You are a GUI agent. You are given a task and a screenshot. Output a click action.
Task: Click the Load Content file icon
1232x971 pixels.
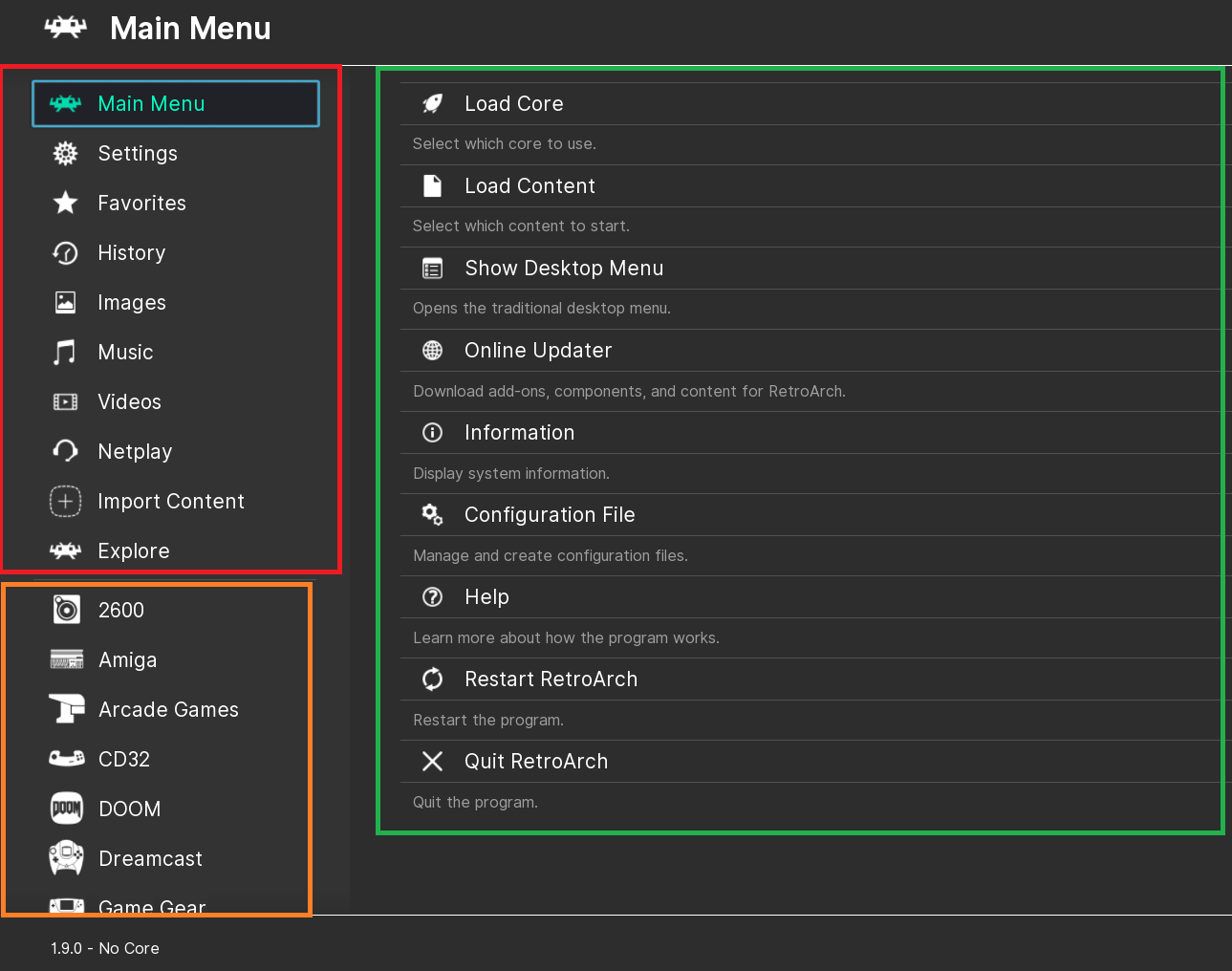[x=432, y=185]
